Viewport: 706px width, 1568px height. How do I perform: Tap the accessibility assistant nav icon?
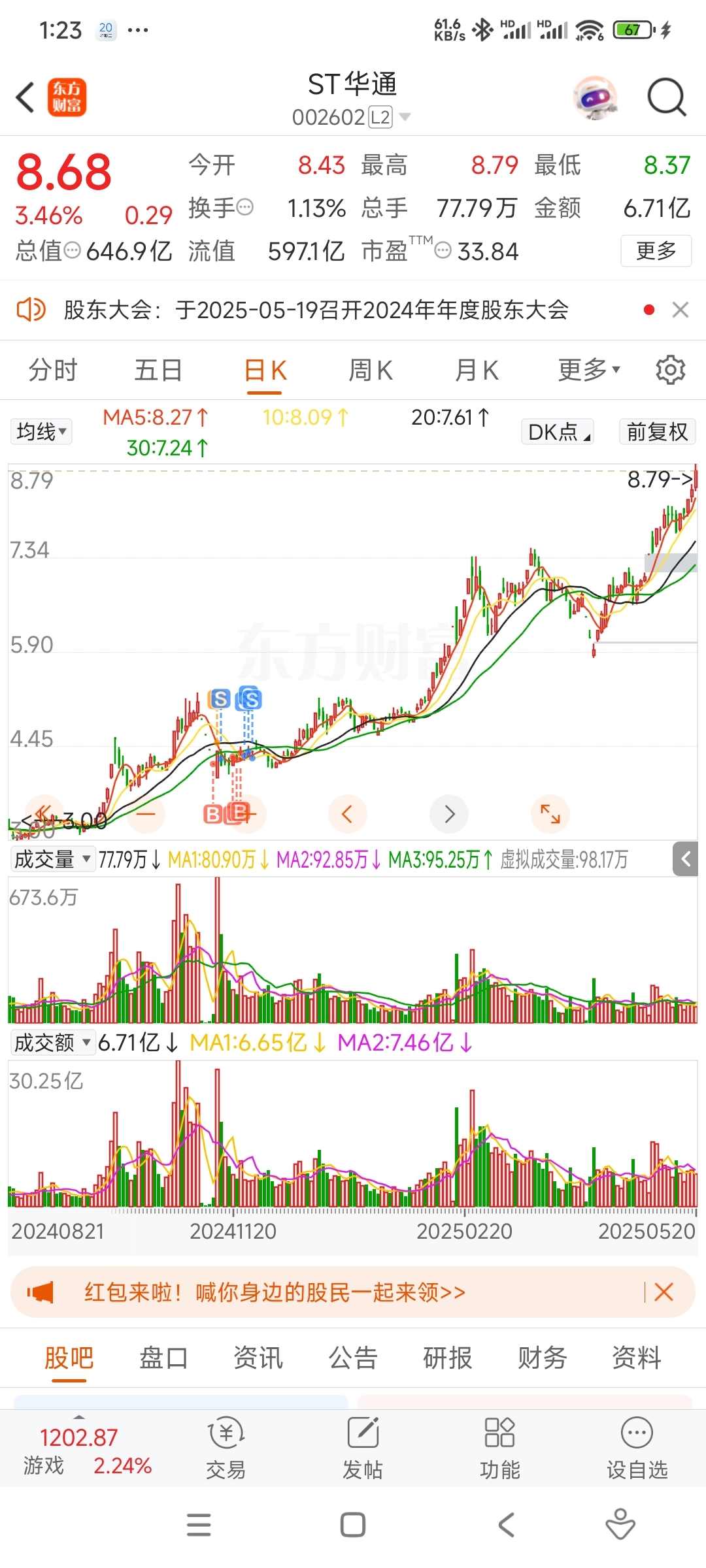coord(620,1525)
